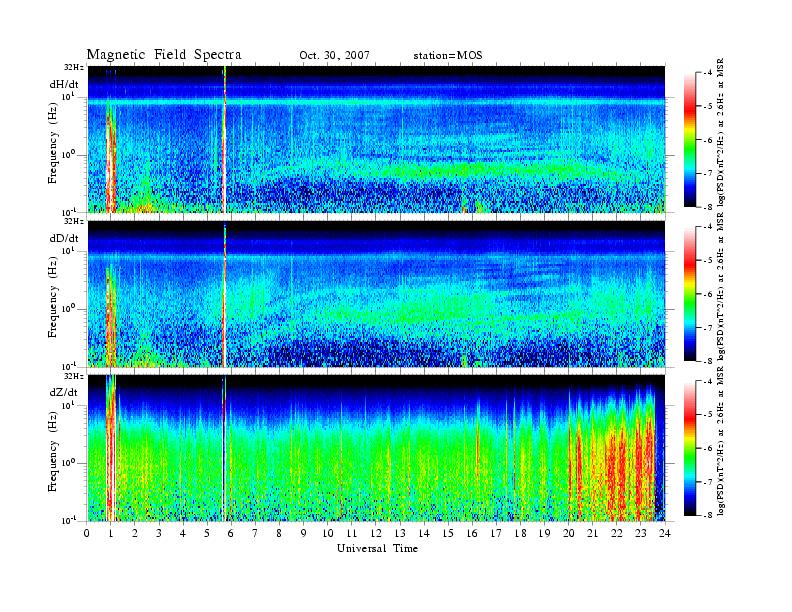
Task: Click time axis tick label "1"
Action: coord(111,534)
